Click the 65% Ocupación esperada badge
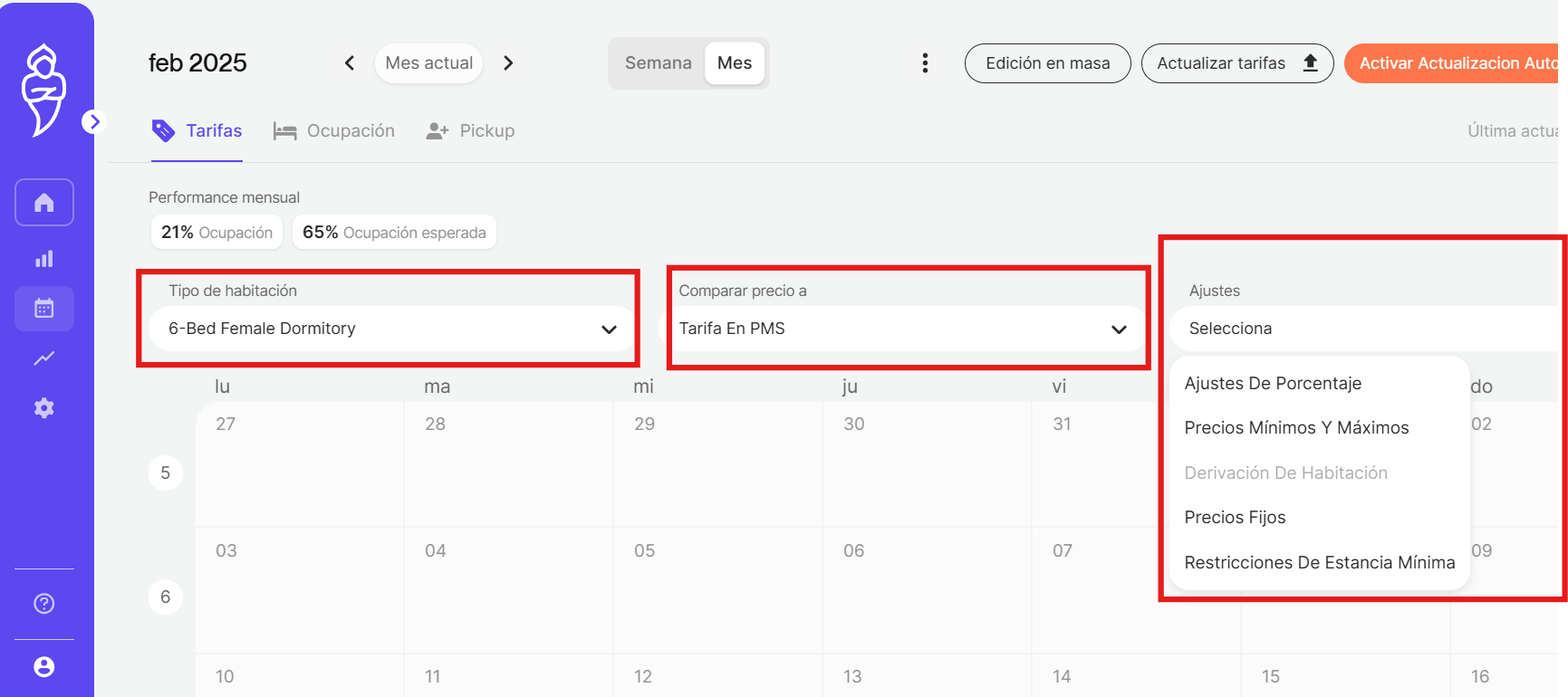 tap(394, 232)
